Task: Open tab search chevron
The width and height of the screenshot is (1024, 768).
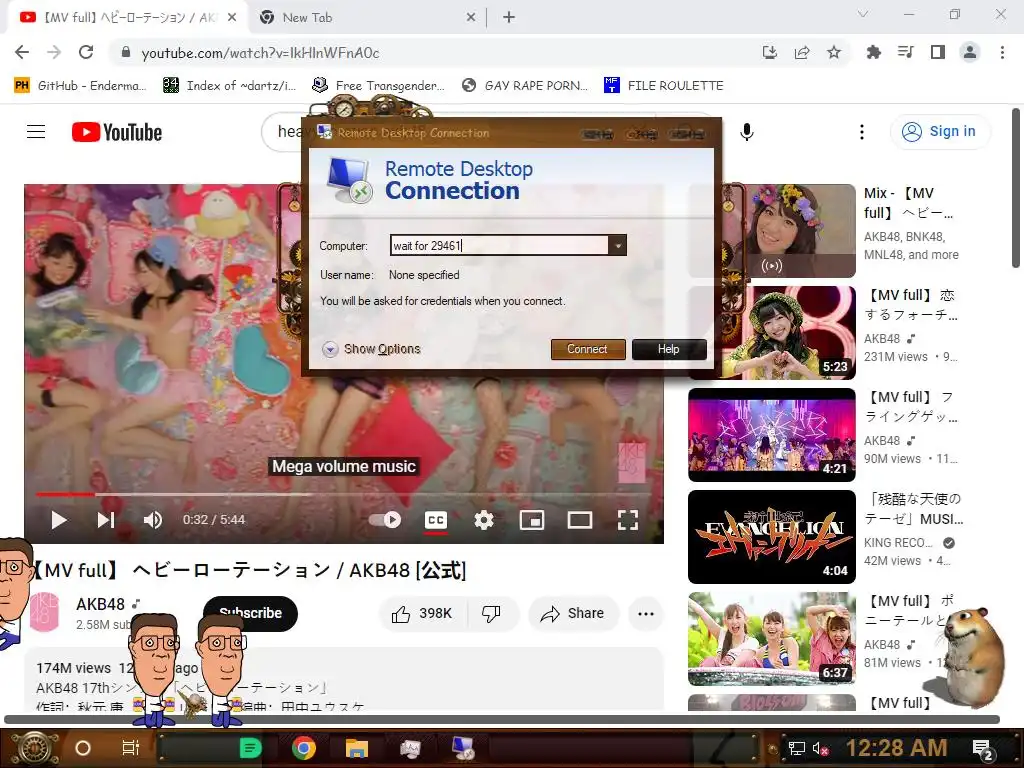Action: pyautogui.click(x=863, y=14)
